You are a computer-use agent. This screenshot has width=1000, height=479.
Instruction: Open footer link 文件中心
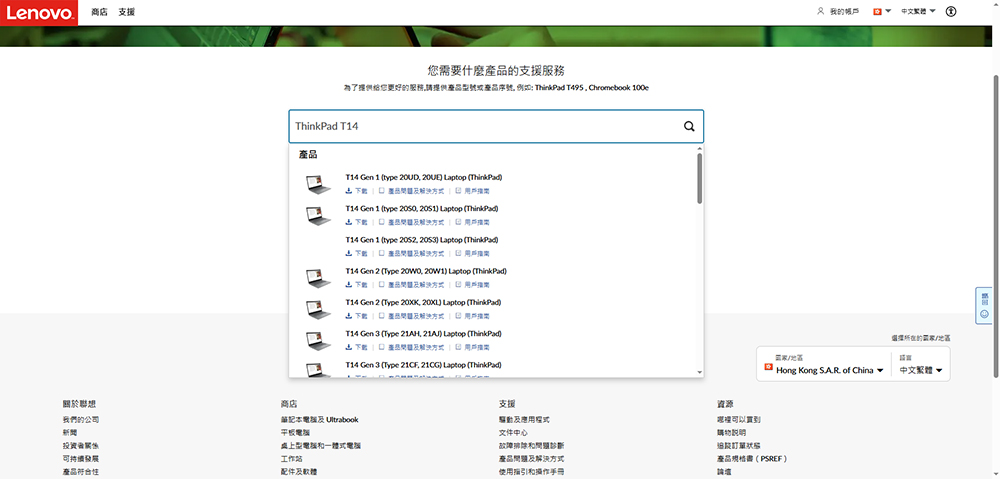pos(513,432)
